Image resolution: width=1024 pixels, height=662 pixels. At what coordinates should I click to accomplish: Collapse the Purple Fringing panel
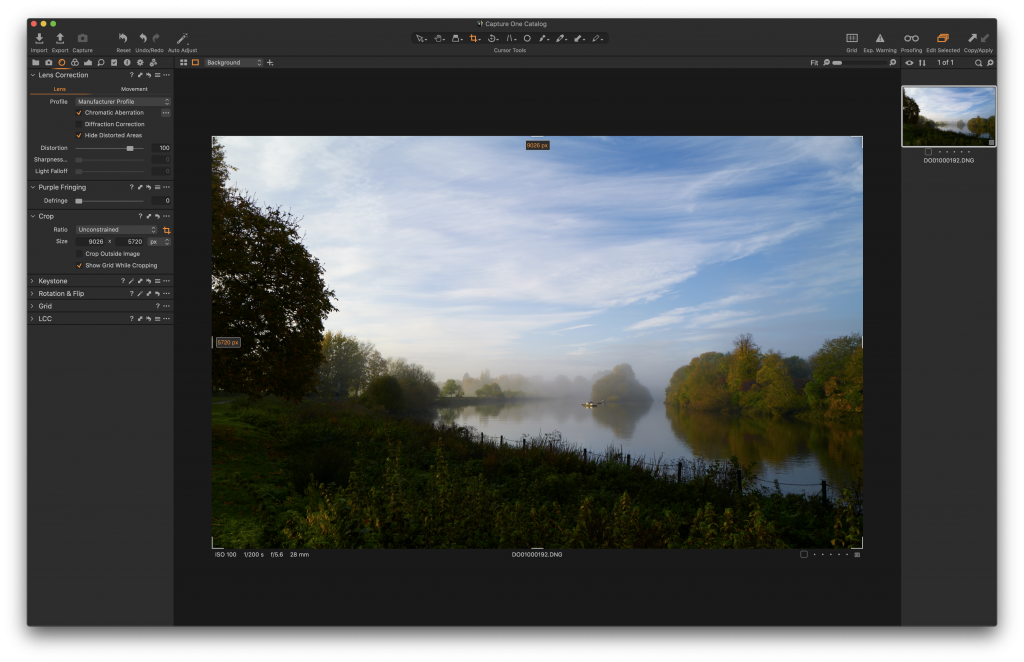click(x=33, y=187)
